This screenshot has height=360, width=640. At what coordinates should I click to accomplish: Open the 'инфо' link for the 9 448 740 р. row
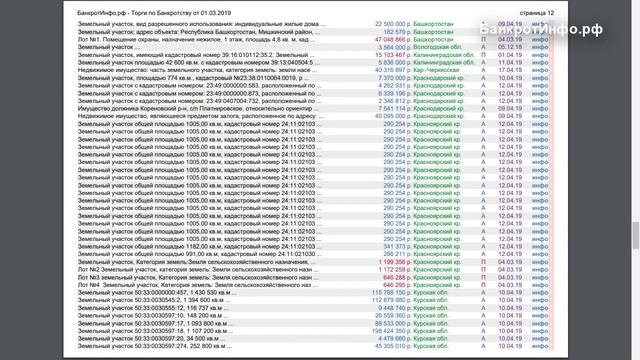coord(540,308)
